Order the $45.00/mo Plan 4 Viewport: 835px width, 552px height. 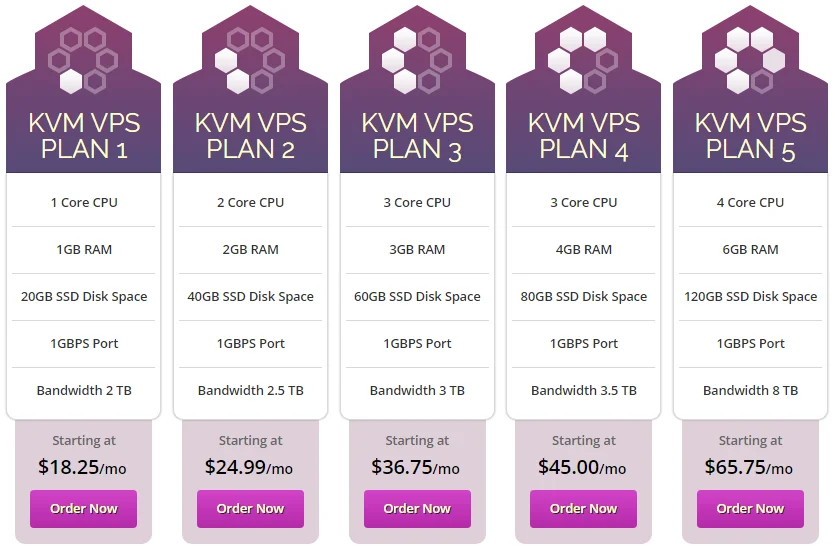coord(583,509)
